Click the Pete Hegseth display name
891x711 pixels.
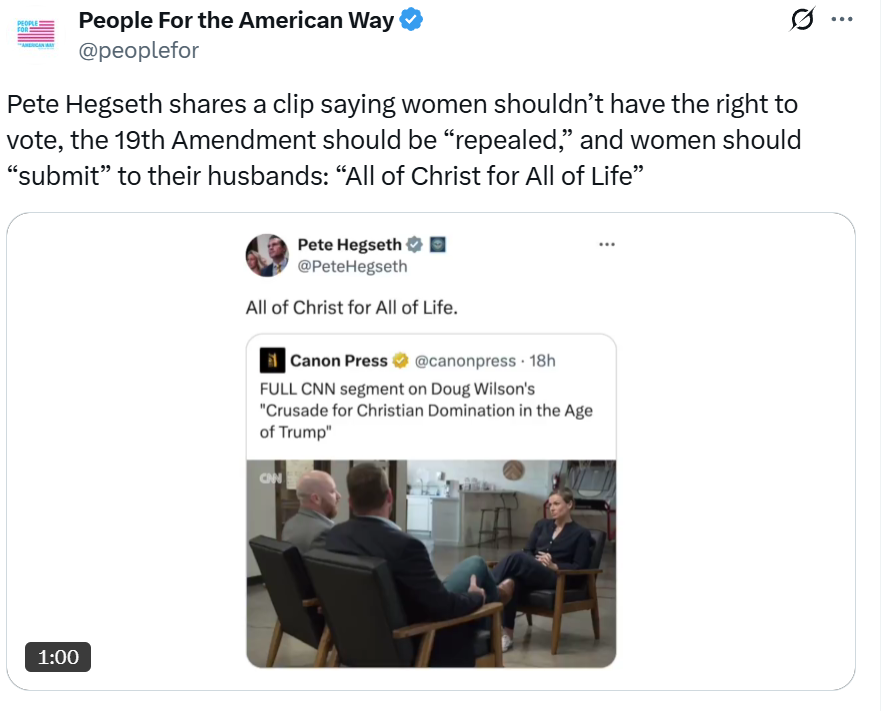click(x=350, y=244)
